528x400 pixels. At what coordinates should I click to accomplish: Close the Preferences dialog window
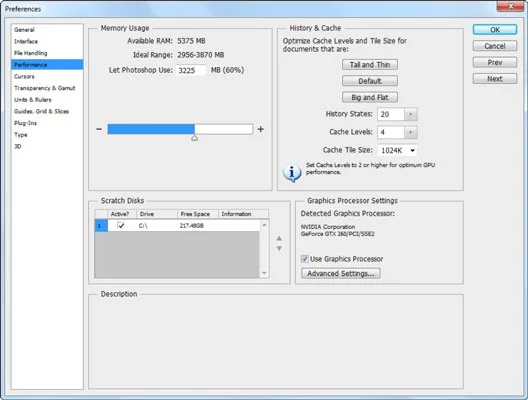click(510, 6)
